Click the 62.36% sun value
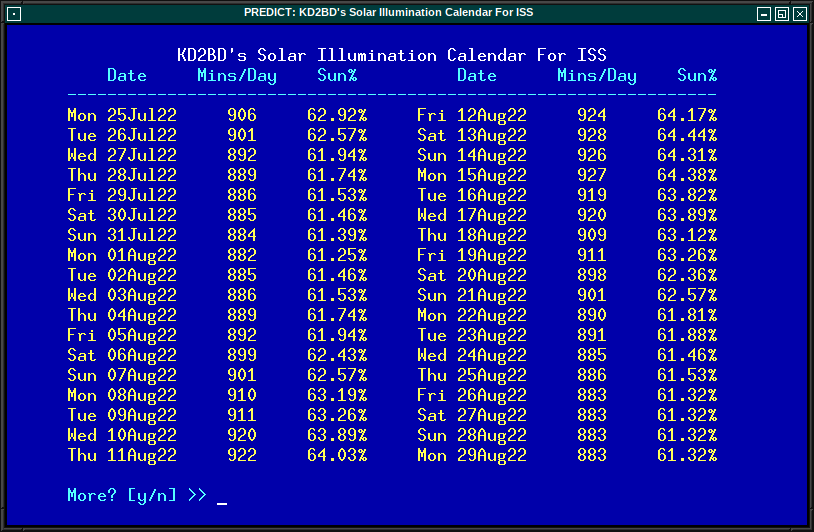814x532 pixels. 687,275
